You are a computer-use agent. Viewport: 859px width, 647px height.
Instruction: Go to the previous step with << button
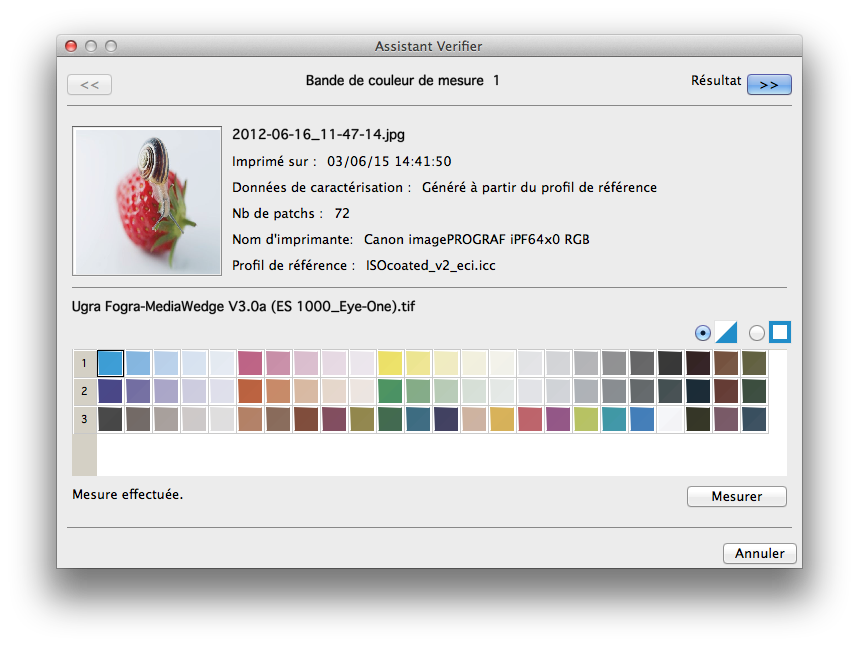pyautogui.click(x=89, y=85)
